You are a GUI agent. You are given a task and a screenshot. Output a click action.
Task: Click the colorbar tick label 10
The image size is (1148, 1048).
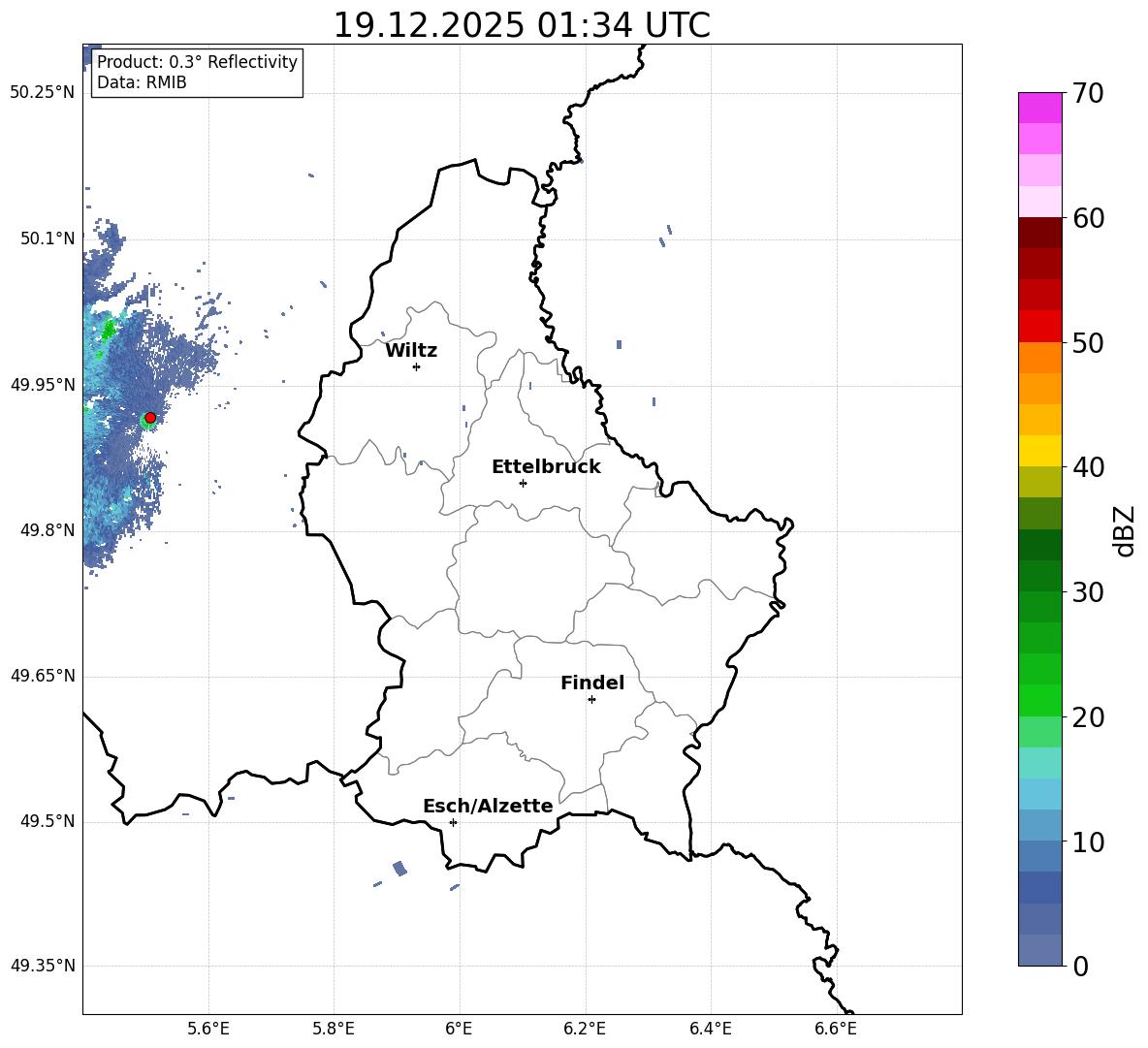point(1088,842)
